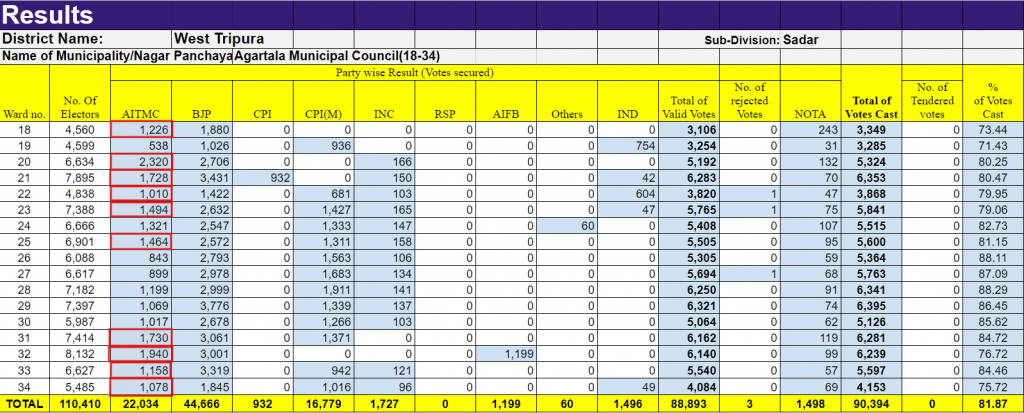Select INC total 1,727
Viewport: 1024px width, 413px height.
coord(385,405)
